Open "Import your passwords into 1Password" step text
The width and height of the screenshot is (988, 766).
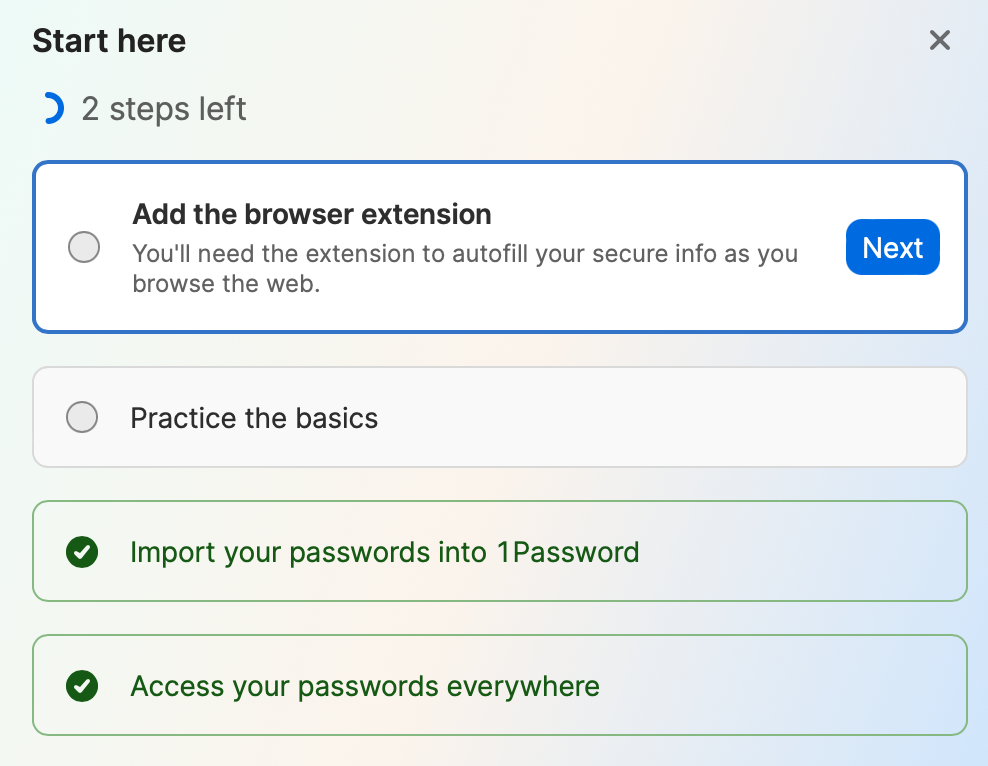tap(384, 552)
